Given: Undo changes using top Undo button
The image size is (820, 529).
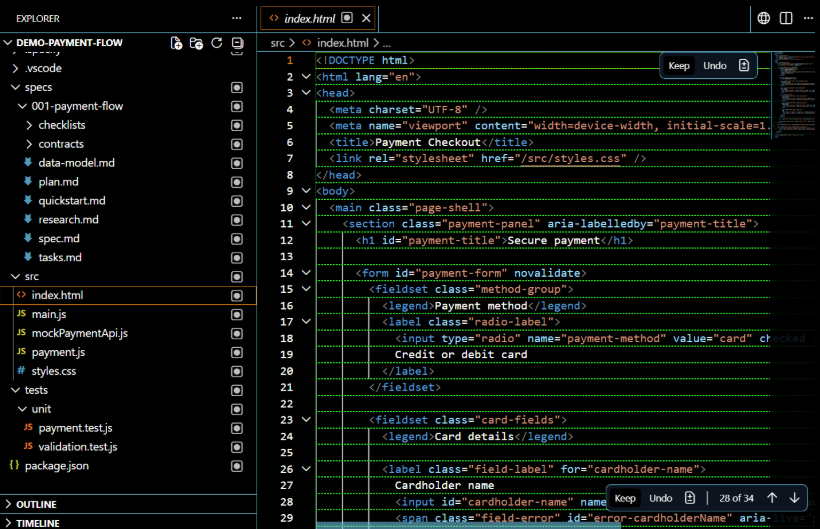Looking at the screenshot, I should click(x=714, y=65).
